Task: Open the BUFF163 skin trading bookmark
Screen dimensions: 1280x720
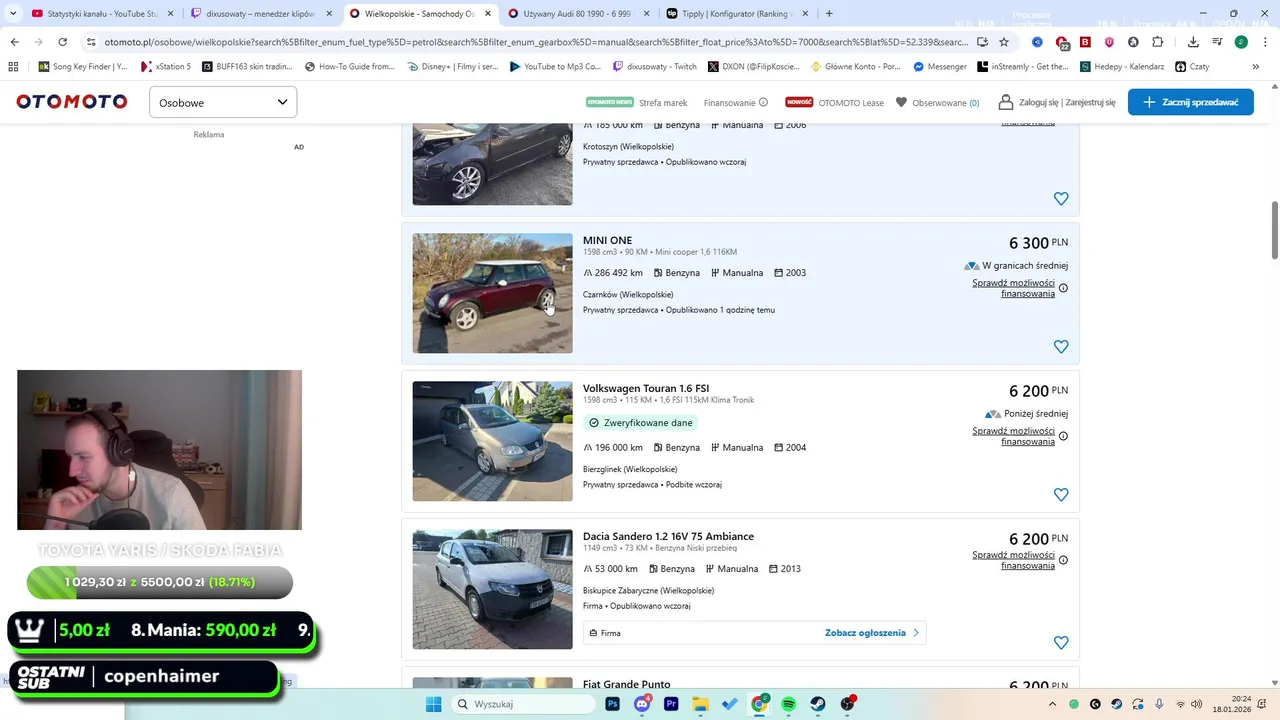Action: 247,66
